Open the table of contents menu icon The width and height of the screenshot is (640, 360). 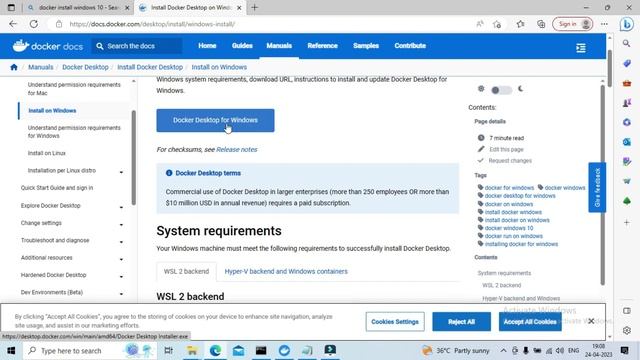[581, 48]
